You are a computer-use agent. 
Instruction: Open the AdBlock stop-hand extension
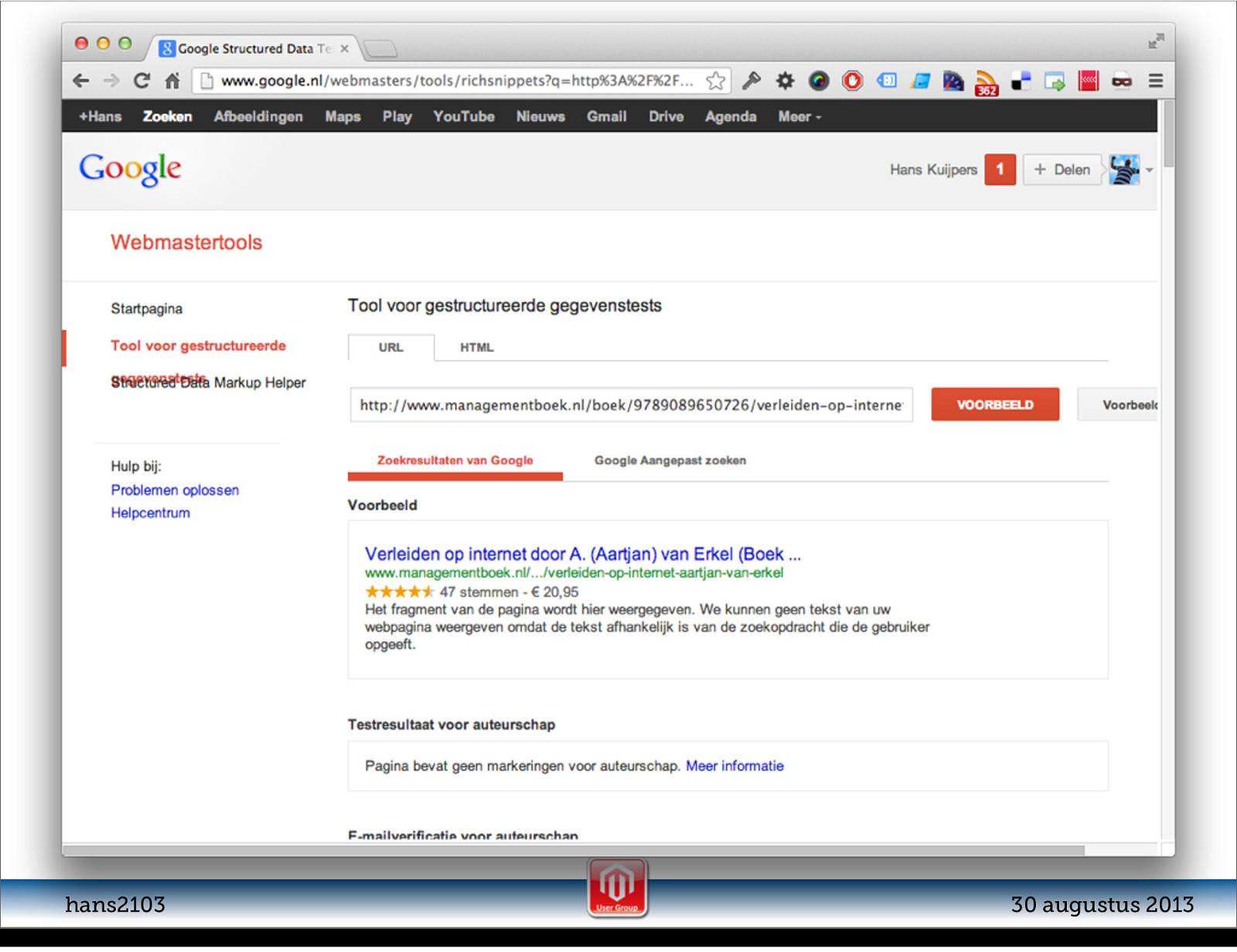pyautogui.click(x=853, y=80)
